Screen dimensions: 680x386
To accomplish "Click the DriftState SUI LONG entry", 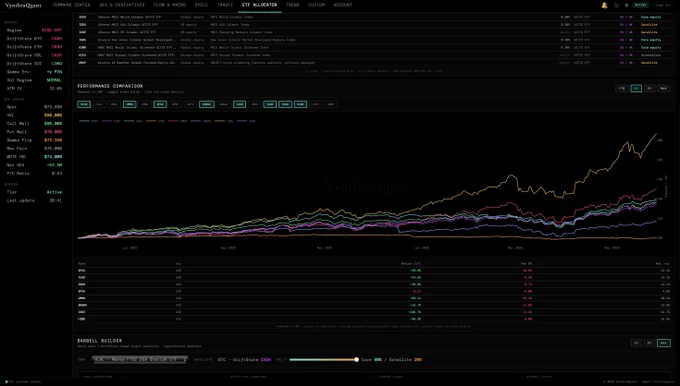I will point(34,63).
